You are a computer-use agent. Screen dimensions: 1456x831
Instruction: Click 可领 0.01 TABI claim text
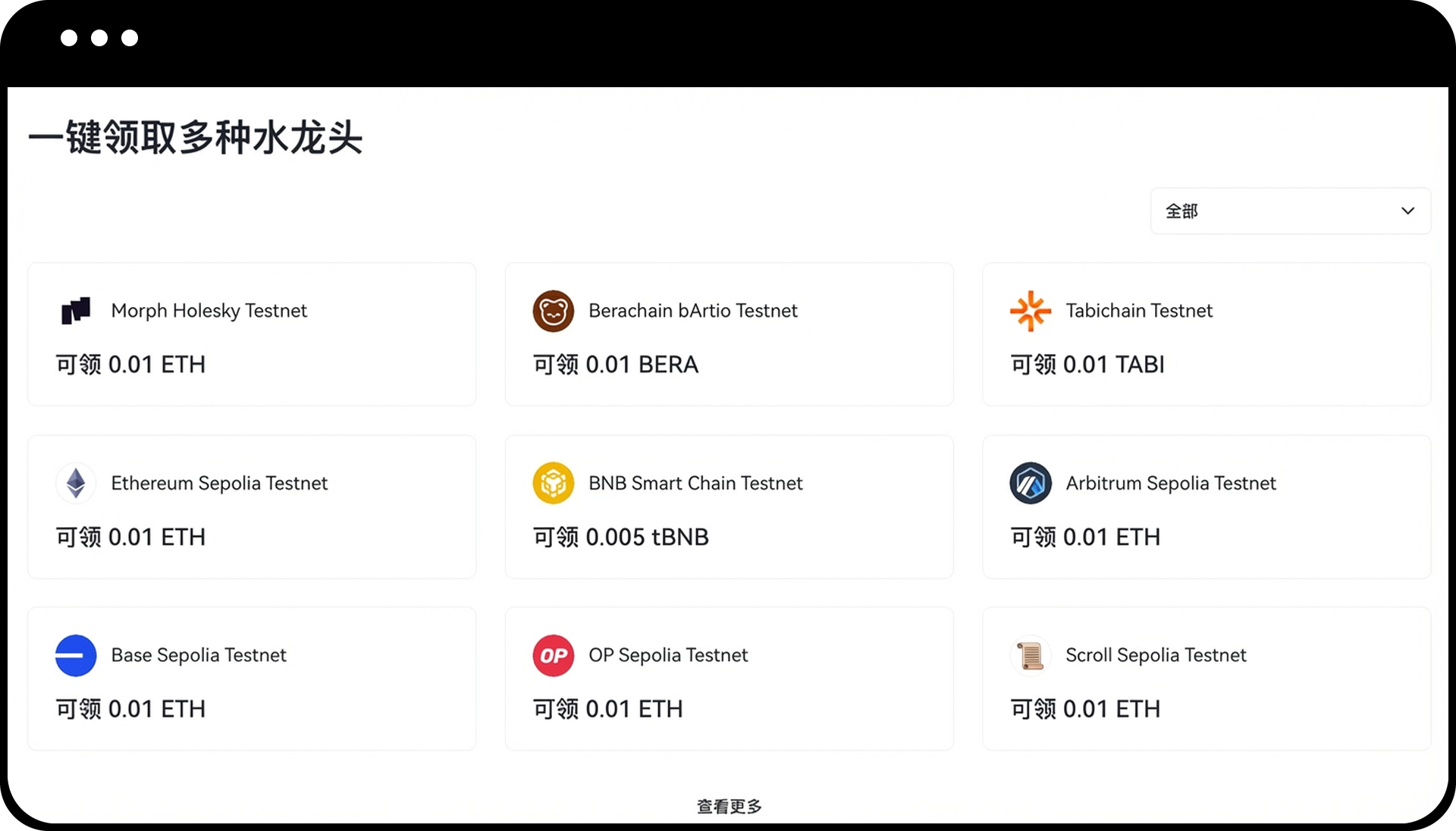(1087, 365)
